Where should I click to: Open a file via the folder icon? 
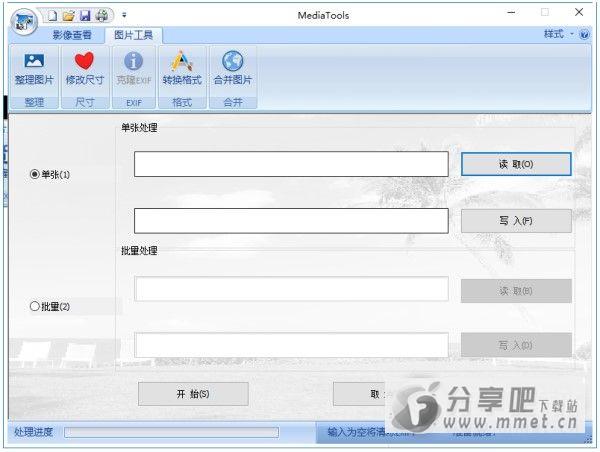69,16
